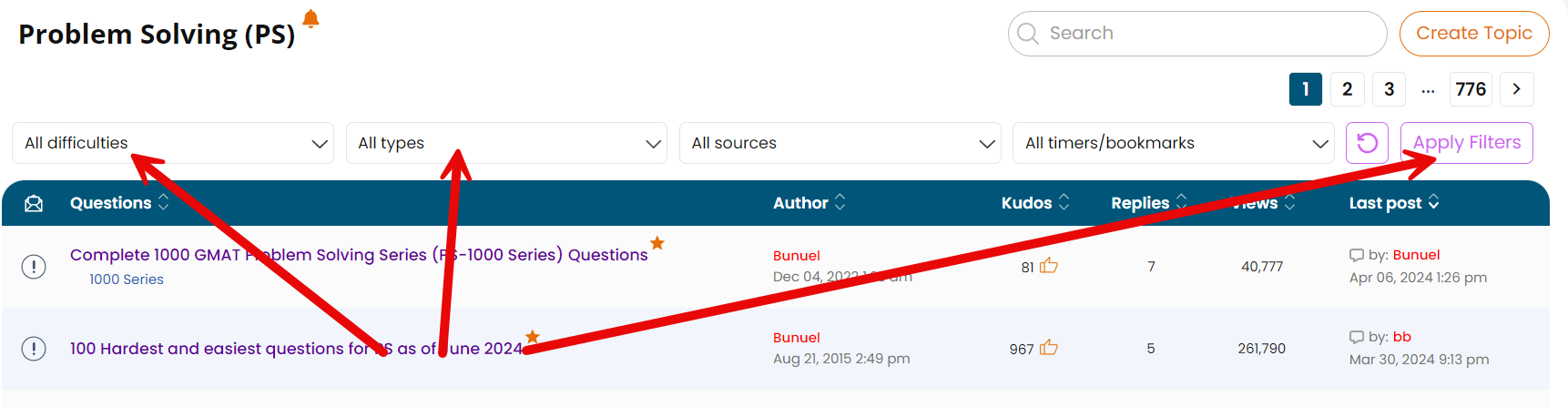Expand the All timers/bookmarks dropdown
Viewport: 1568px width, 407px height.
tap(1173, 143)
